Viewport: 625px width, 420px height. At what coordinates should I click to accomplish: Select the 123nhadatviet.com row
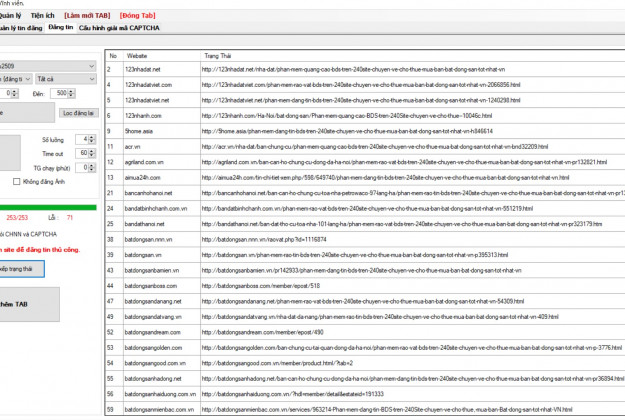tap(365, 85)
